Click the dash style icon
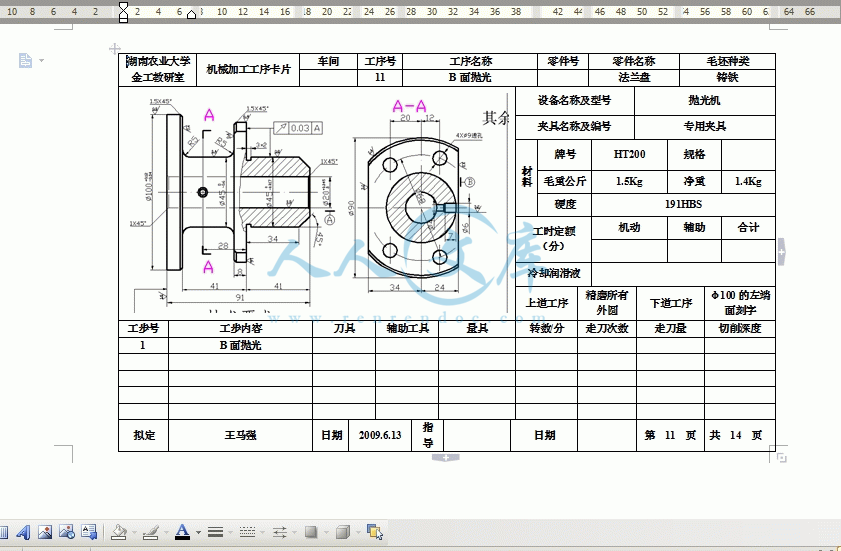Screen dimensions: 841x551 (247, 532)
